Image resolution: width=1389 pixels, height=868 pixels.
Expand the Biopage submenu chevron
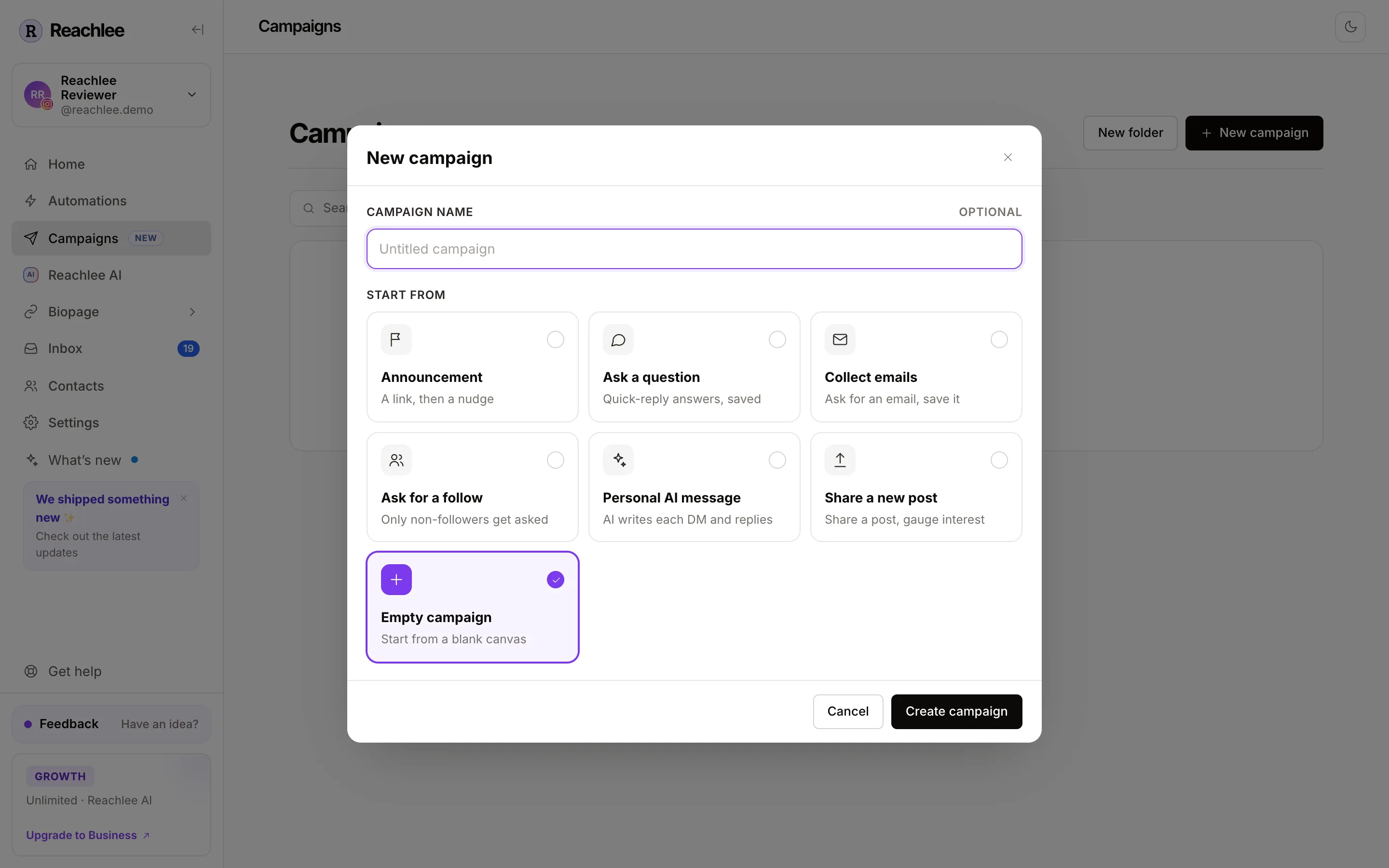(x=192, y=312)
